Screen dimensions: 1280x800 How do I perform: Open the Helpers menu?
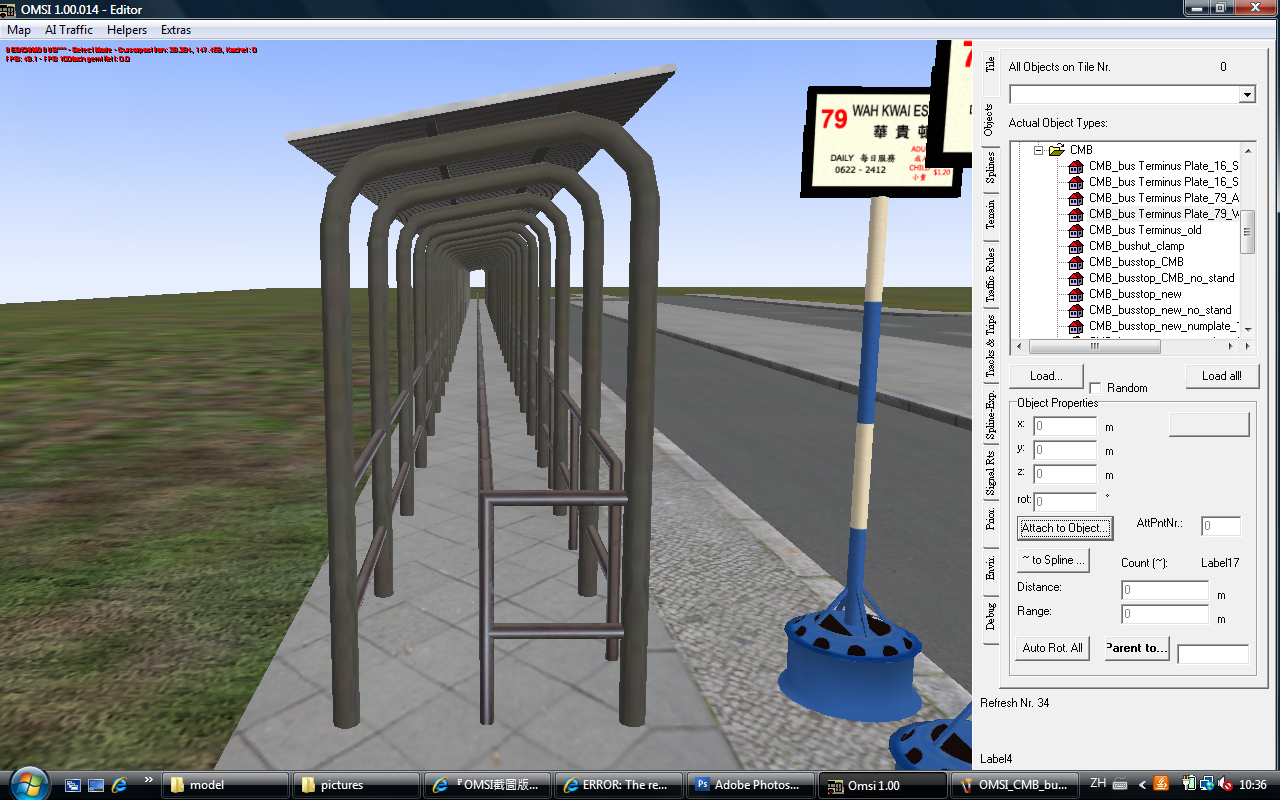point(127,30)
